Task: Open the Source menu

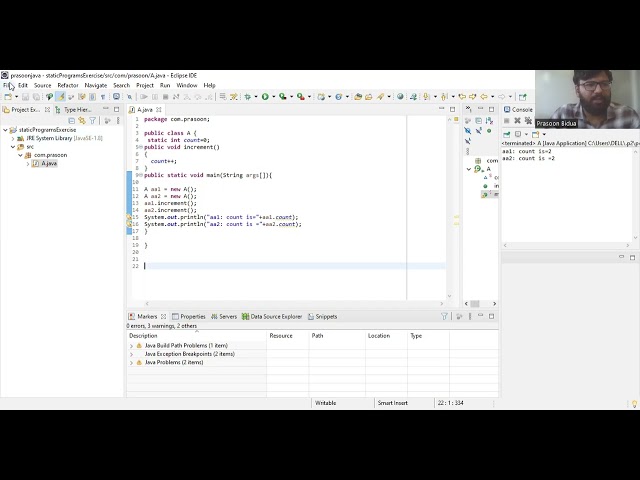Action: pyautogui.click(x=42, y=85)
